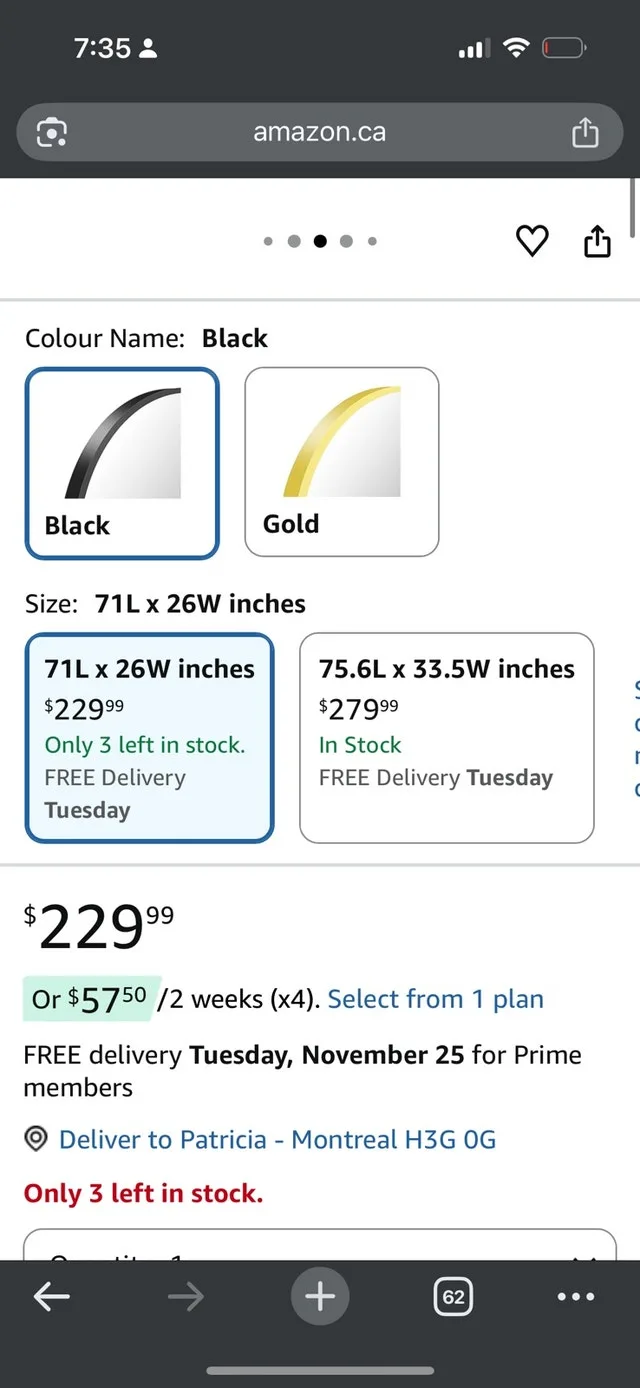Tap the browser back arrow
640x1388 pixels.
click(51, 1296)
